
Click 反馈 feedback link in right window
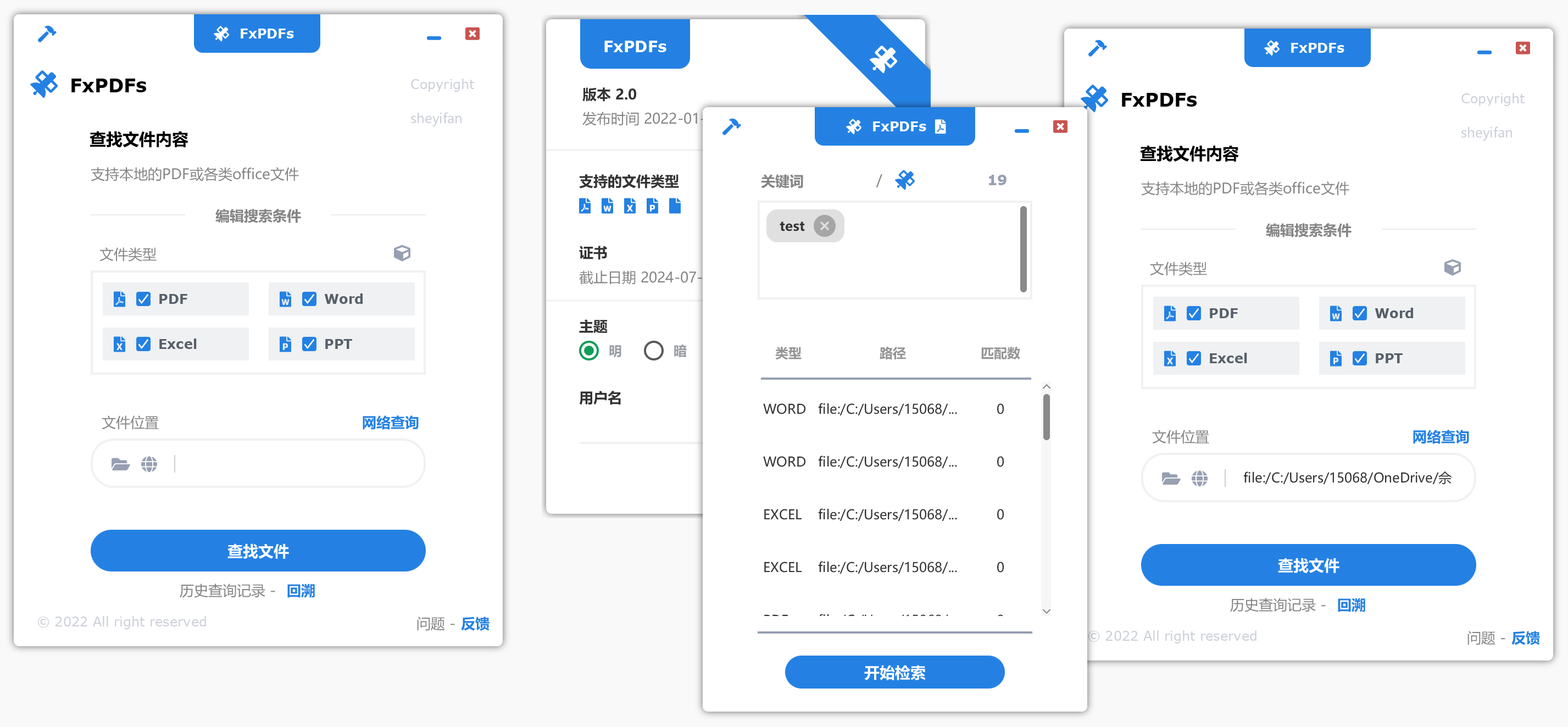[x=1525, y=637]
